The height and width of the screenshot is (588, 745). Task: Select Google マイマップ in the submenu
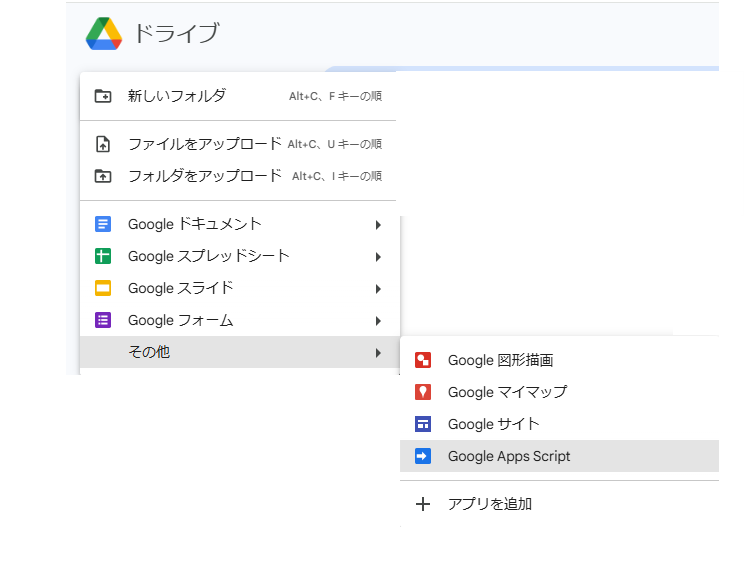(x=559, y=392)
